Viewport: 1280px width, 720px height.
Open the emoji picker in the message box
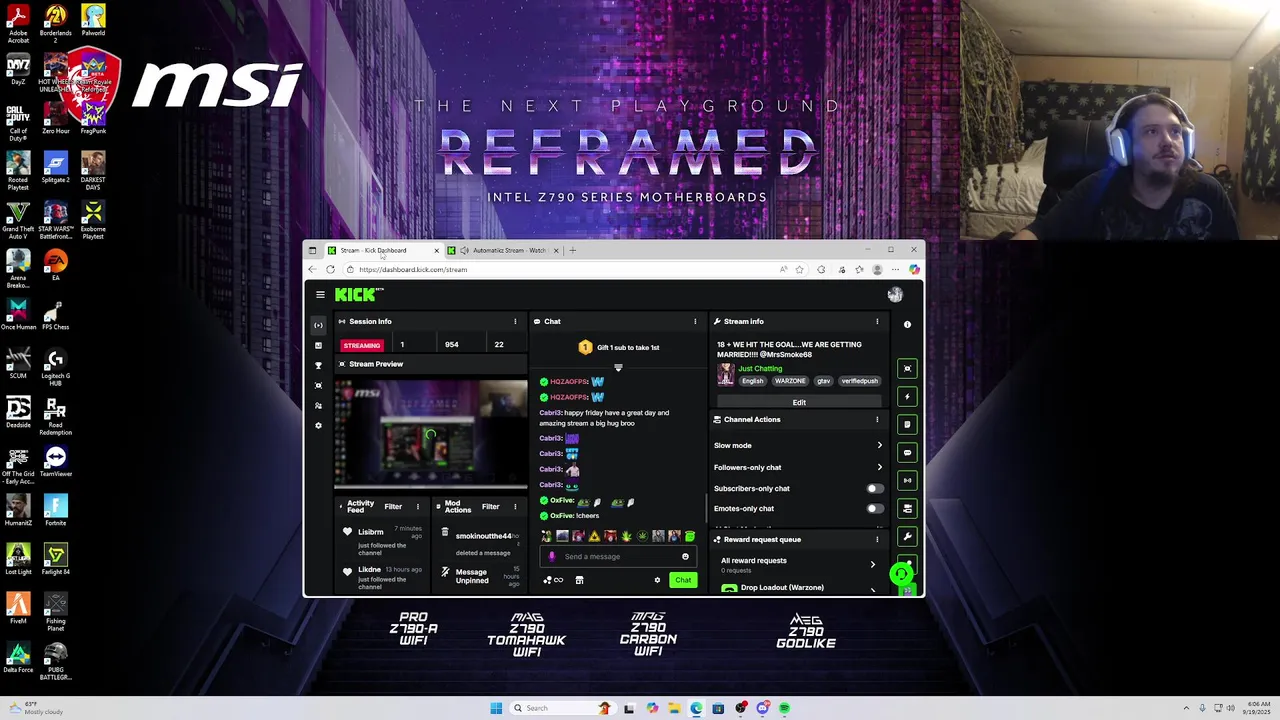click(685, 556)
